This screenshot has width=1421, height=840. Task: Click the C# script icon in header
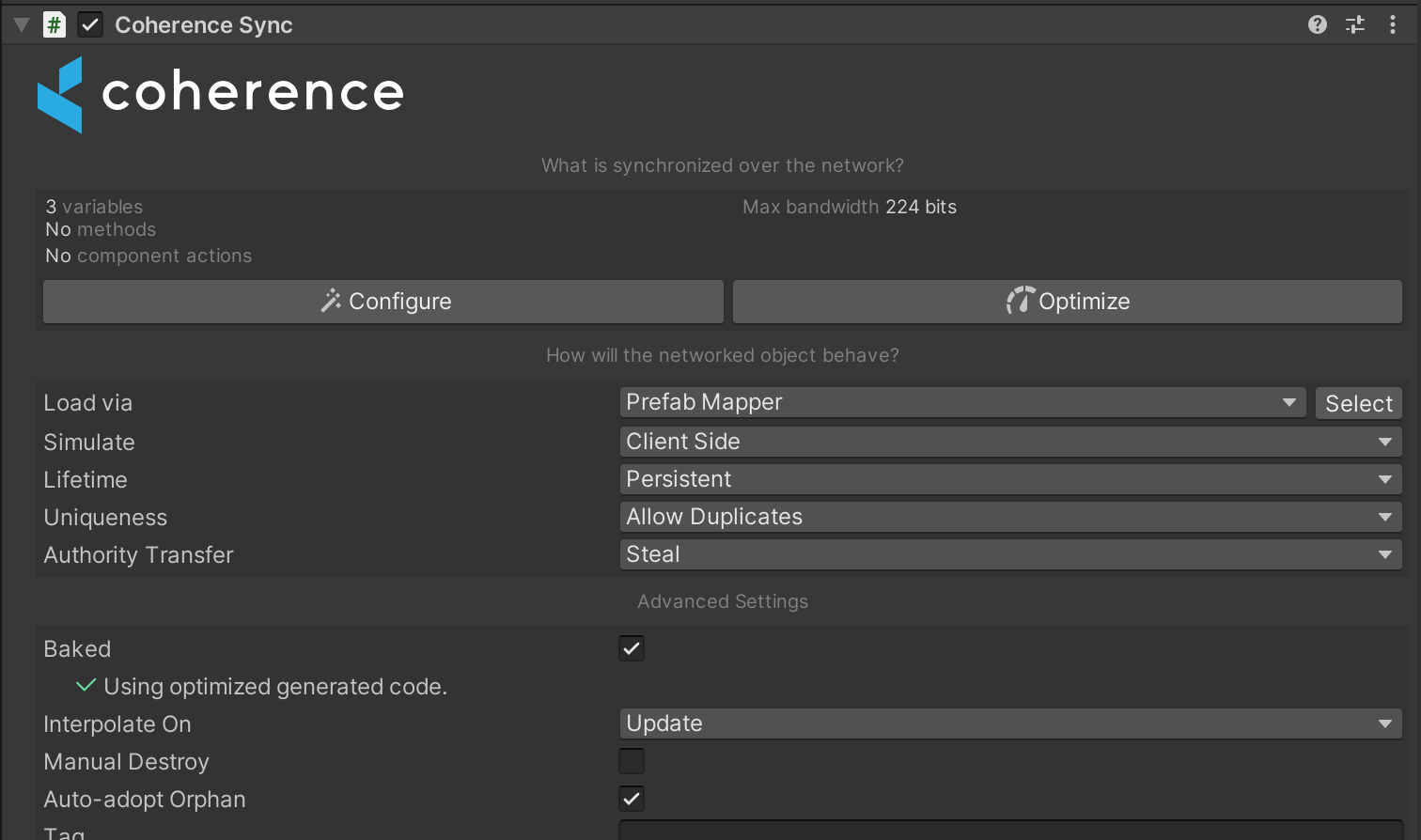[x=55, y=24]
